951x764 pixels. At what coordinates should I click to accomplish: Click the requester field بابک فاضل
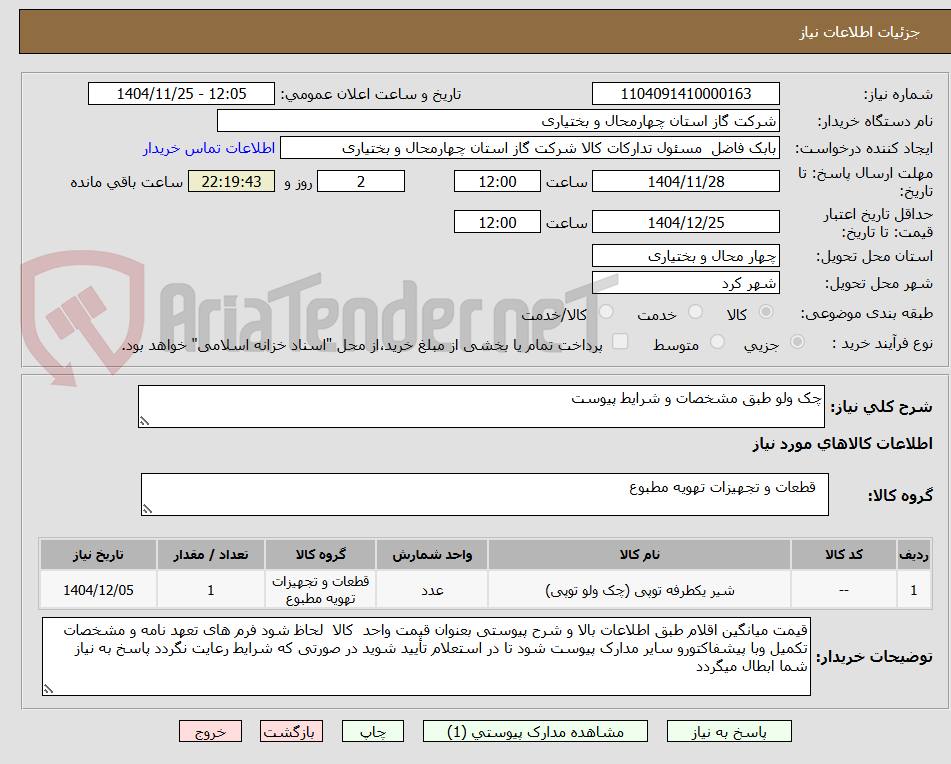pos(529,149)
